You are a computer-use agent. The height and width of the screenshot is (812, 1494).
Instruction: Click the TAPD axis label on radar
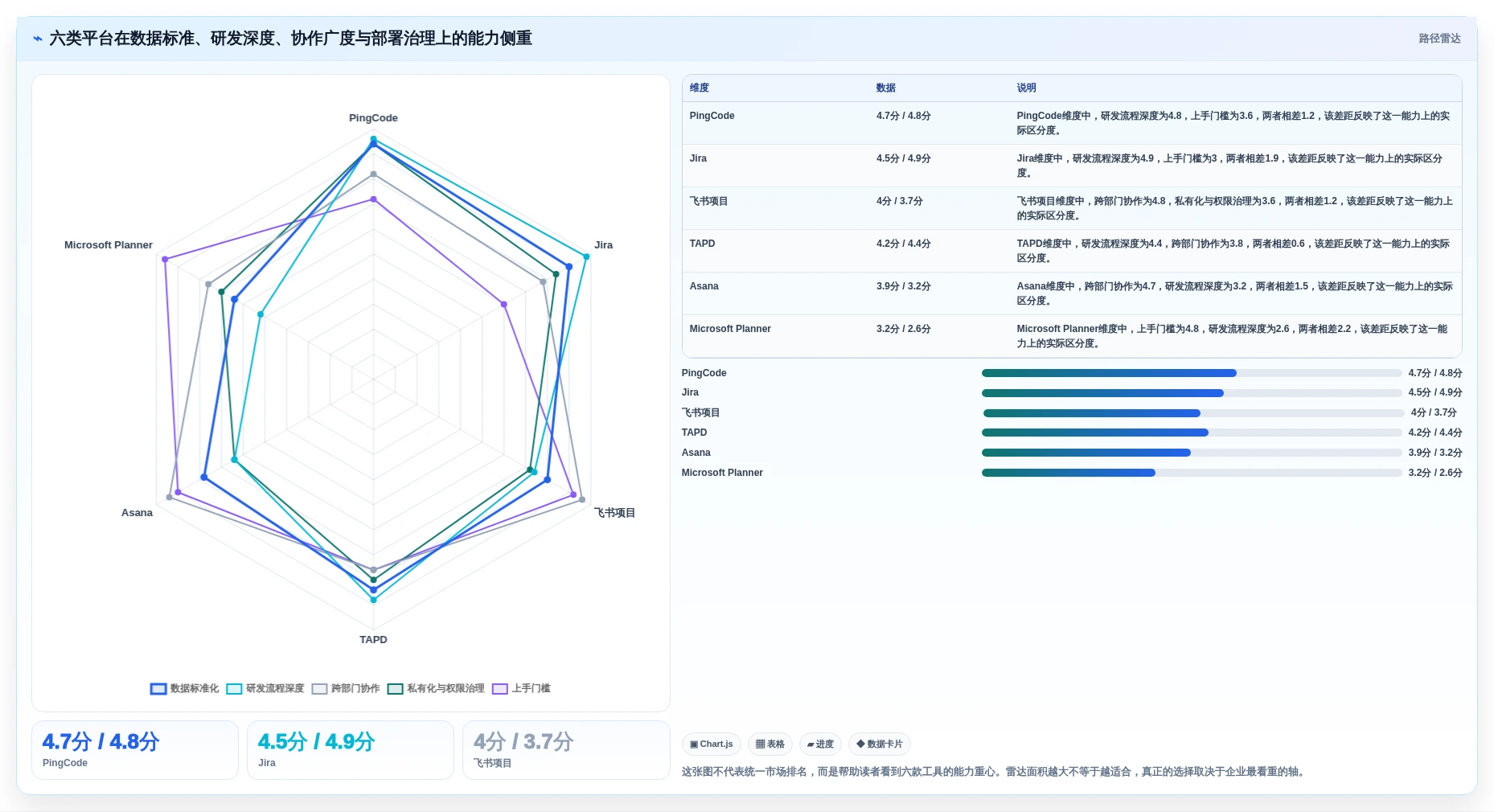point(373,640)
